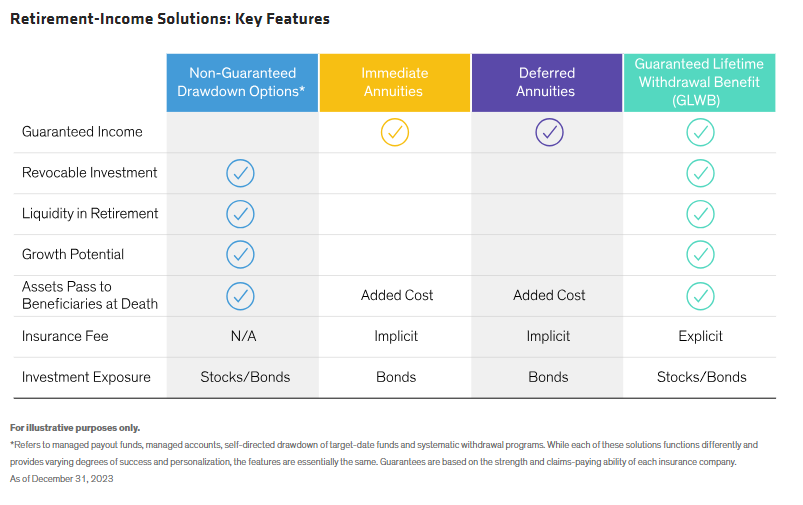Viewport: 803px width, 505px height.
Task: Click the green Guaranteed Income checkmark for GLWB
Action: coord(700,132)
